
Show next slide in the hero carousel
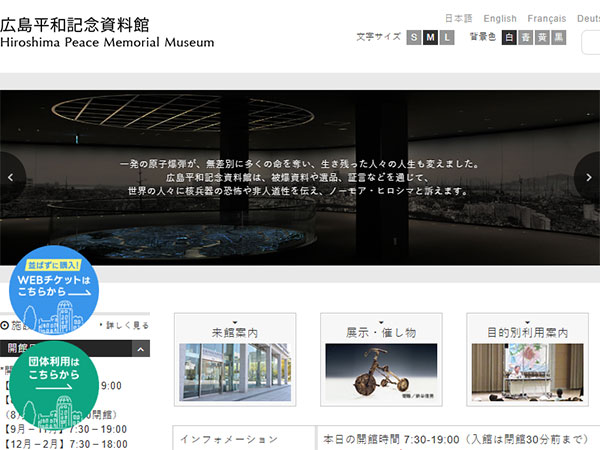[588, 177]
